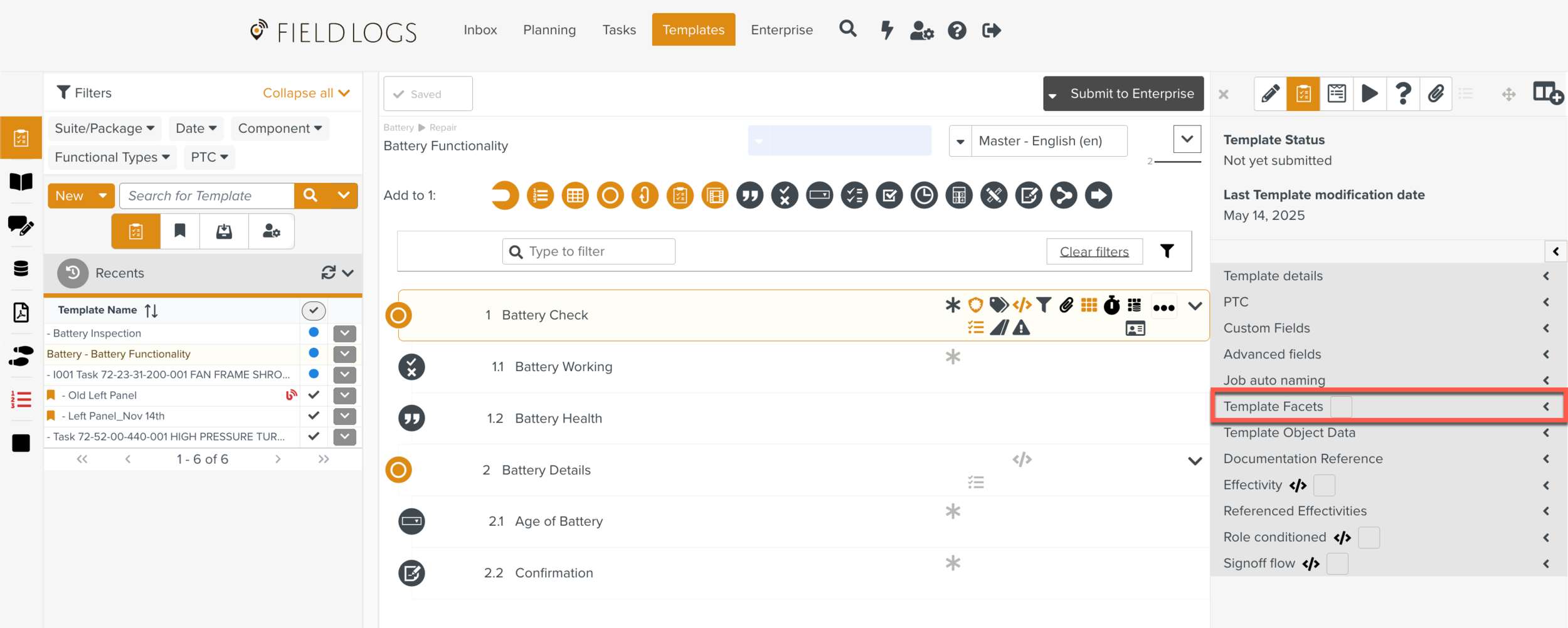
Task: Click the search magnifier icon in top navigation
Action: tap(847, 29)
